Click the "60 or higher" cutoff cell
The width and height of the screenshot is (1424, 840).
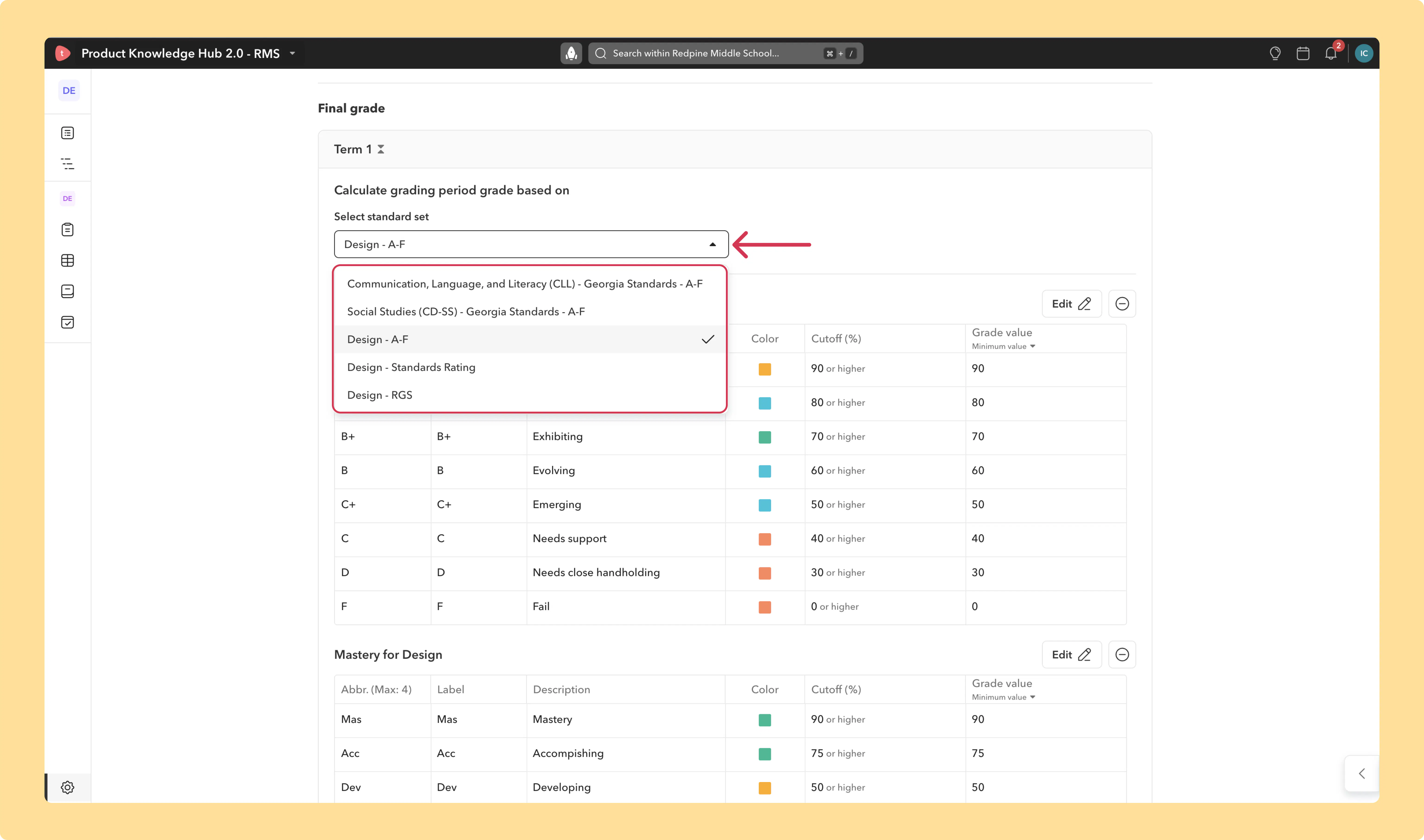coord(885,471)
